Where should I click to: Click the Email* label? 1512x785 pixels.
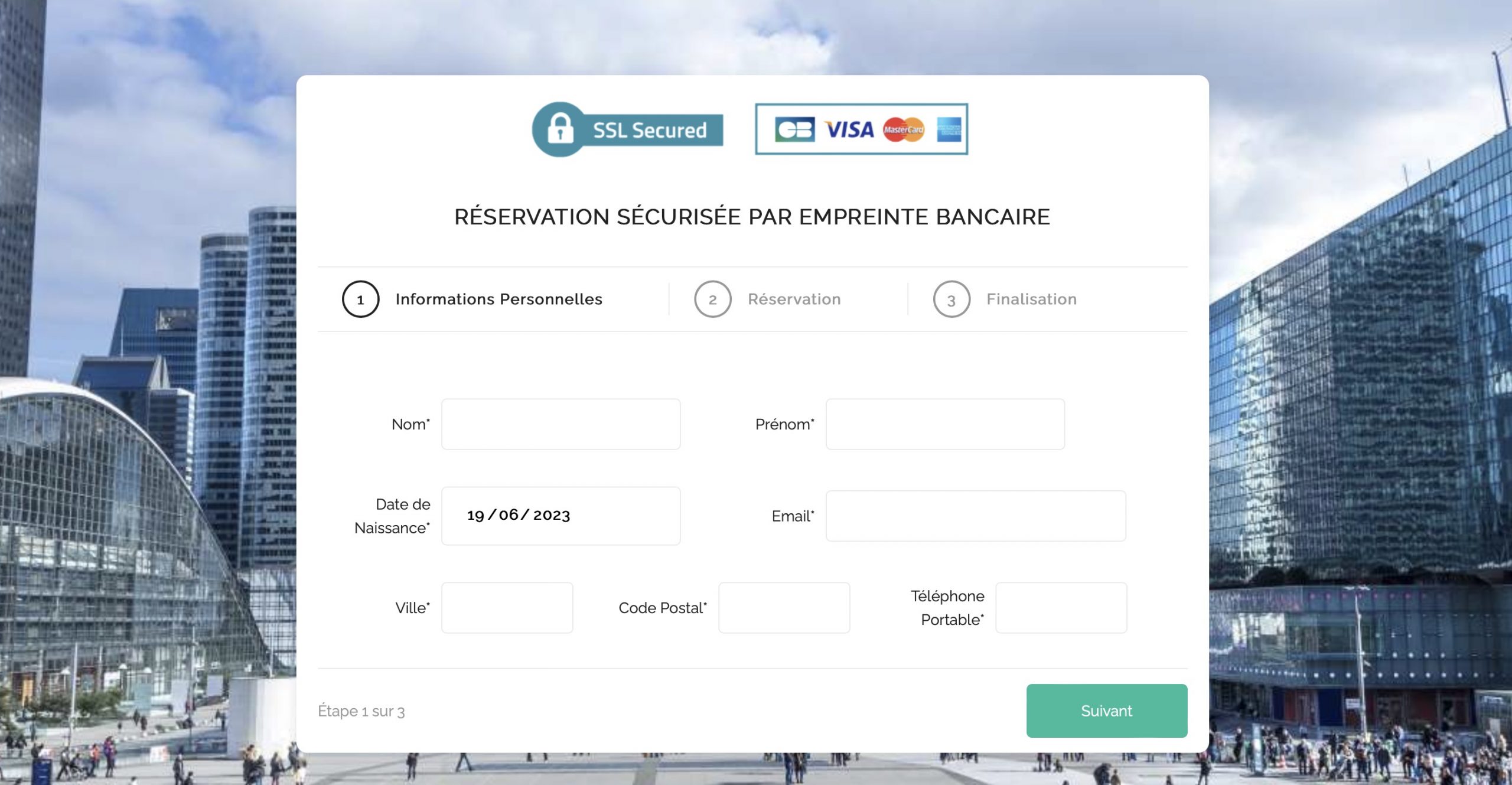coord(793,516)
